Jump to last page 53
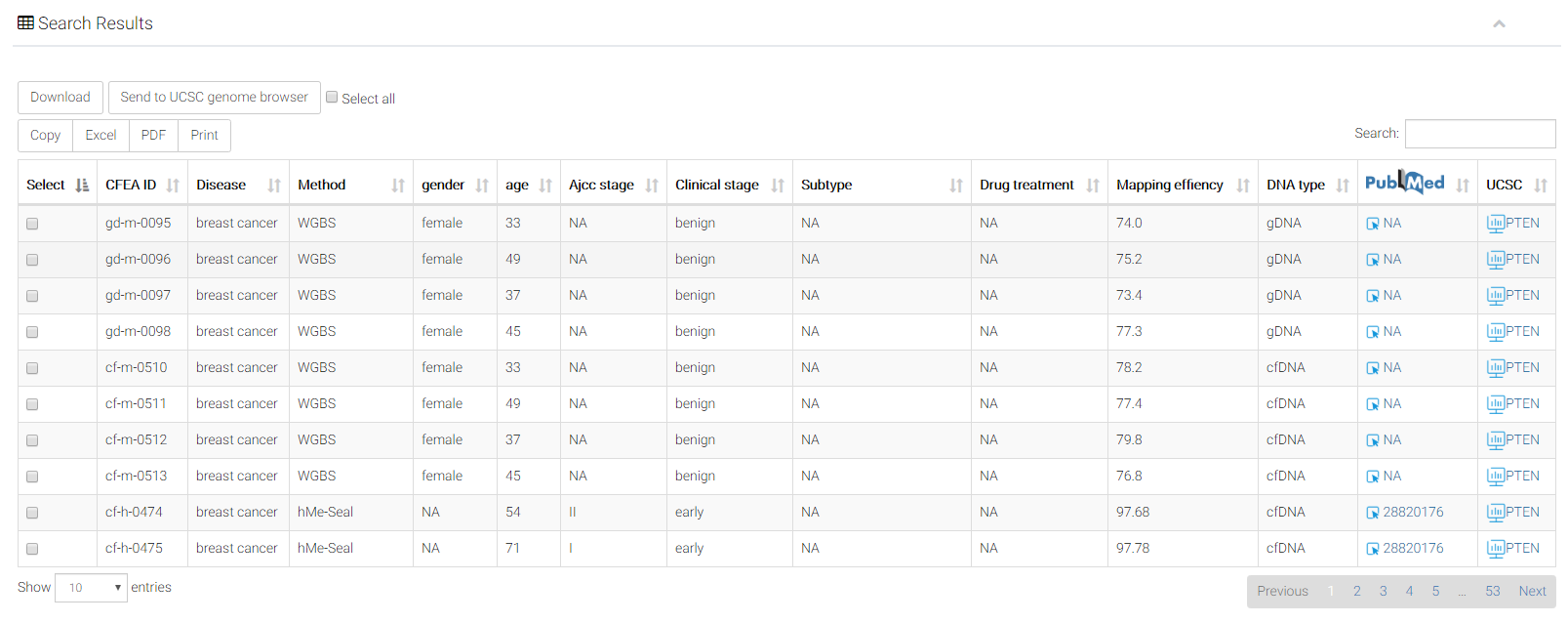The width and height of the screenshot is (1568, 623). pos(1492,592)
